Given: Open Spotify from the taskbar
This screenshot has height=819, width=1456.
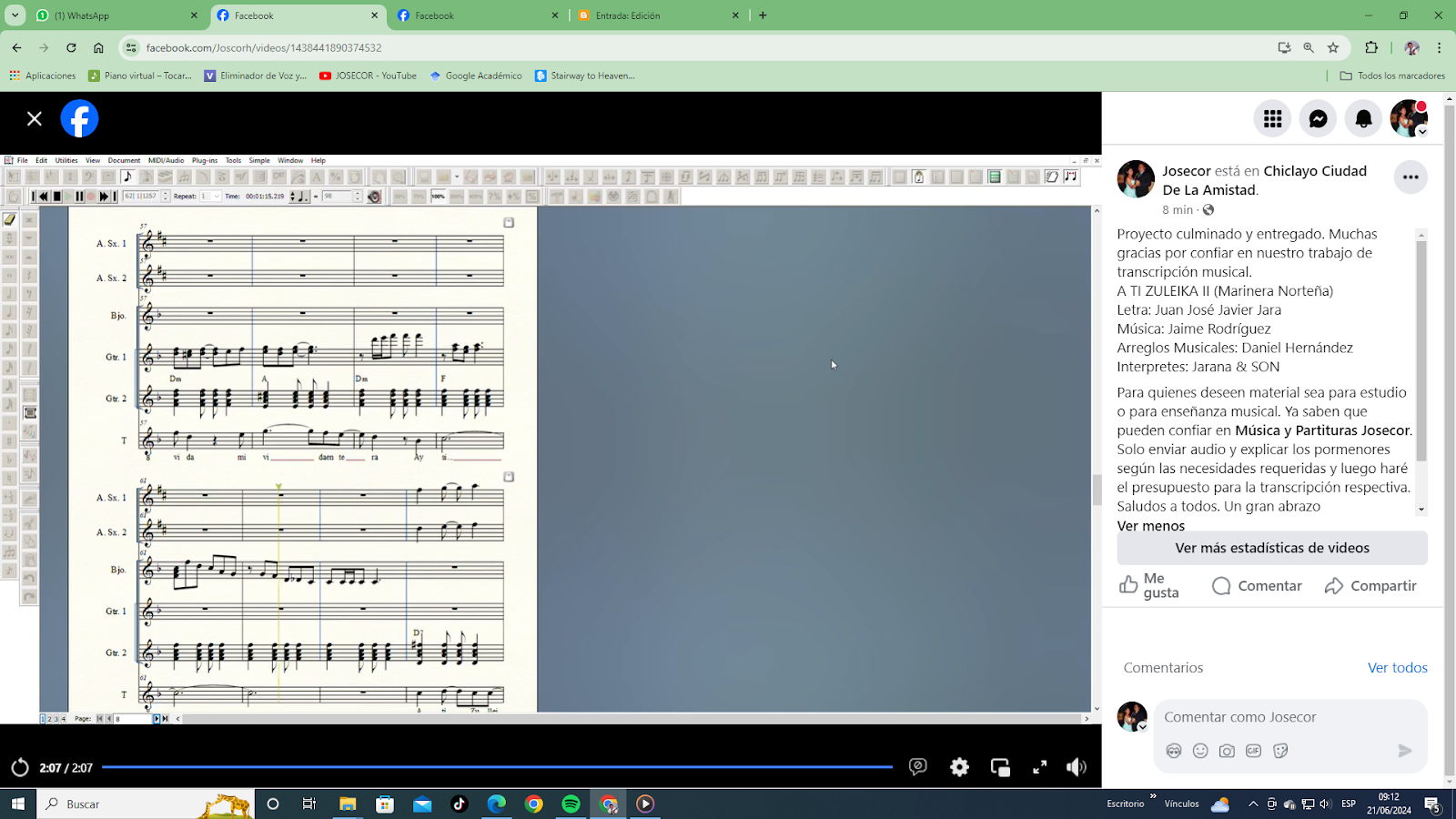Looking at the screenshot, I should pyautogui.click(x=571, y=804).
